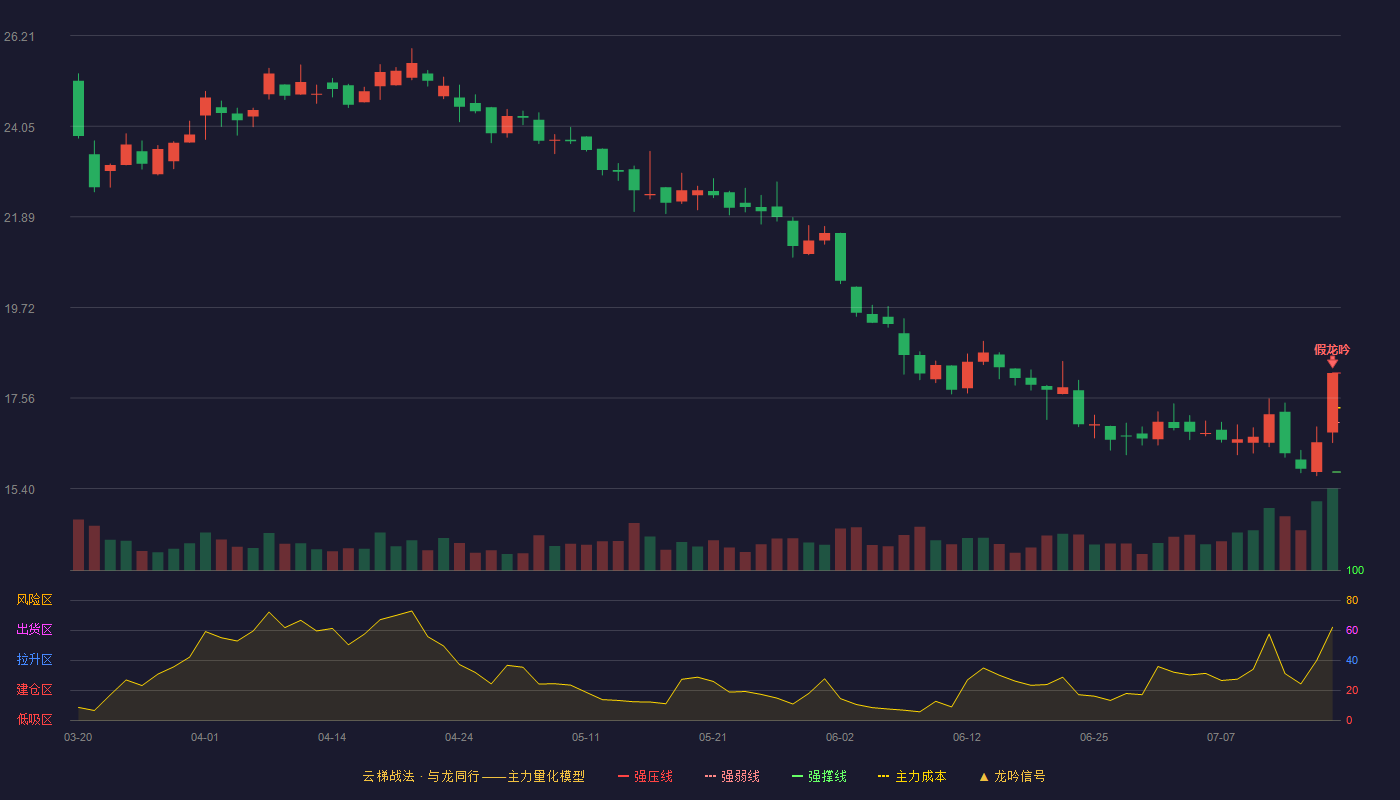Viewport: 1400px width, 800px height.
Task: Toggle the 强压线 legend series
Action: [645, 776]
